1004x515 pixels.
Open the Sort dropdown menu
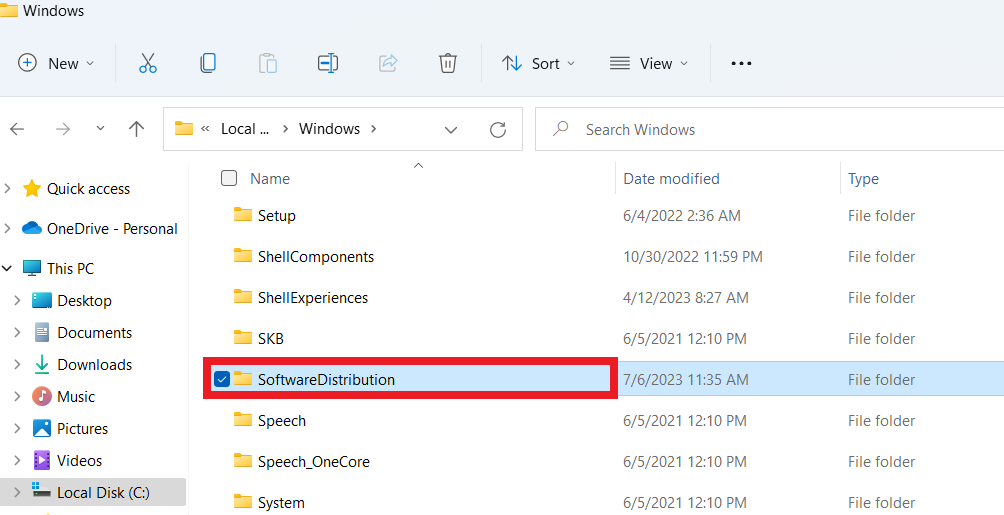point(539,63)
